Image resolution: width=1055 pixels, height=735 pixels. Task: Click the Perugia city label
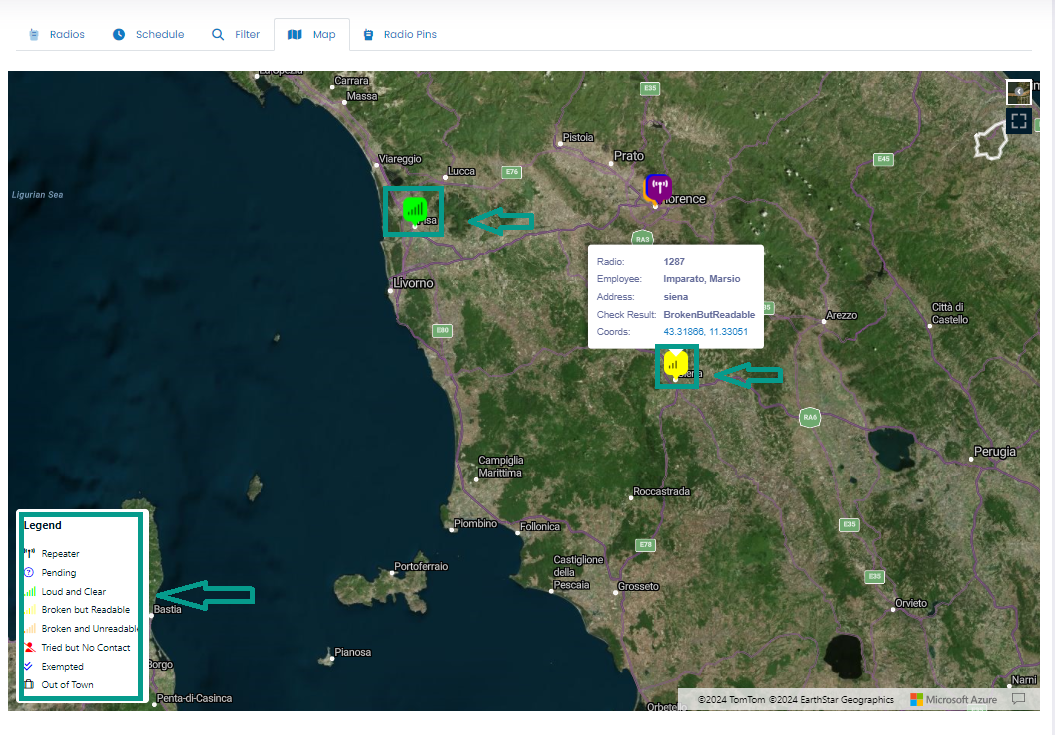point(995,451)
